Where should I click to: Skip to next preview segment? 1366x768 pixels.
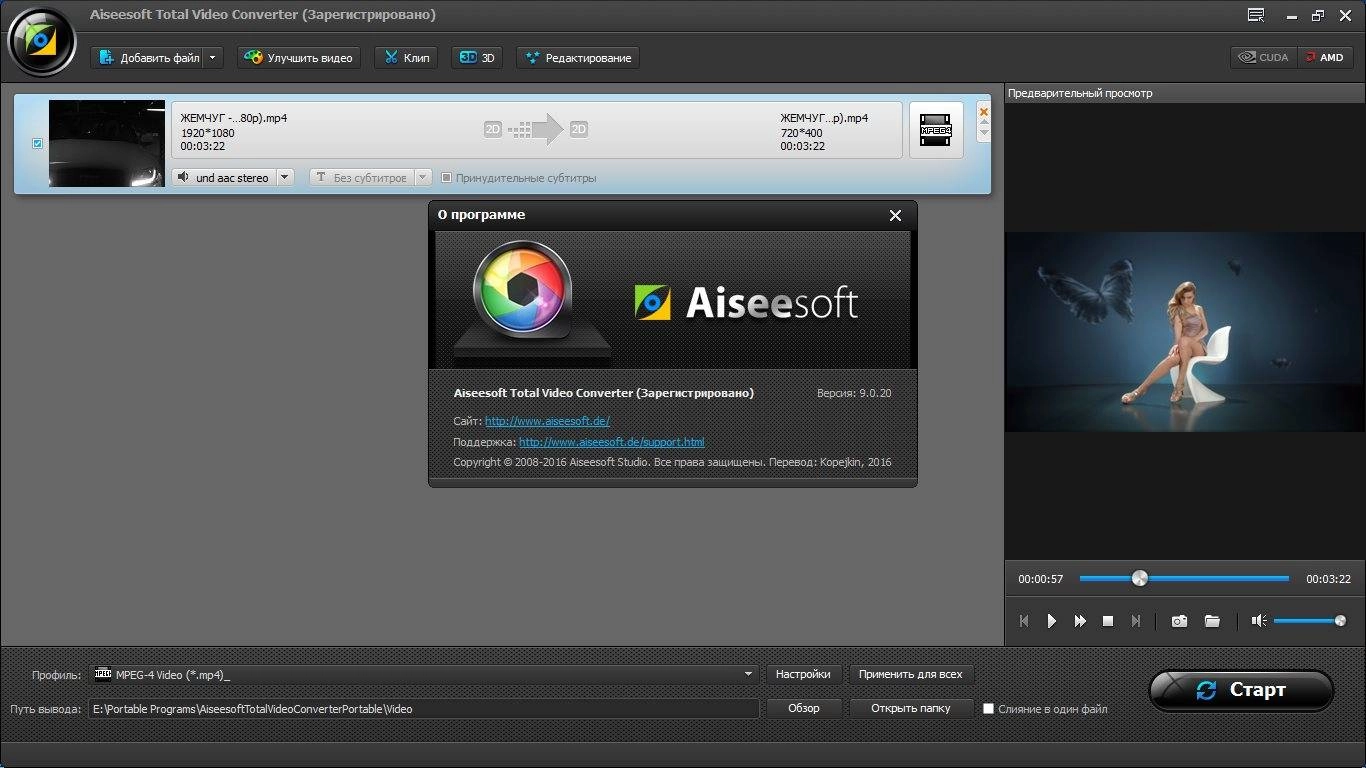point(1136,621)
